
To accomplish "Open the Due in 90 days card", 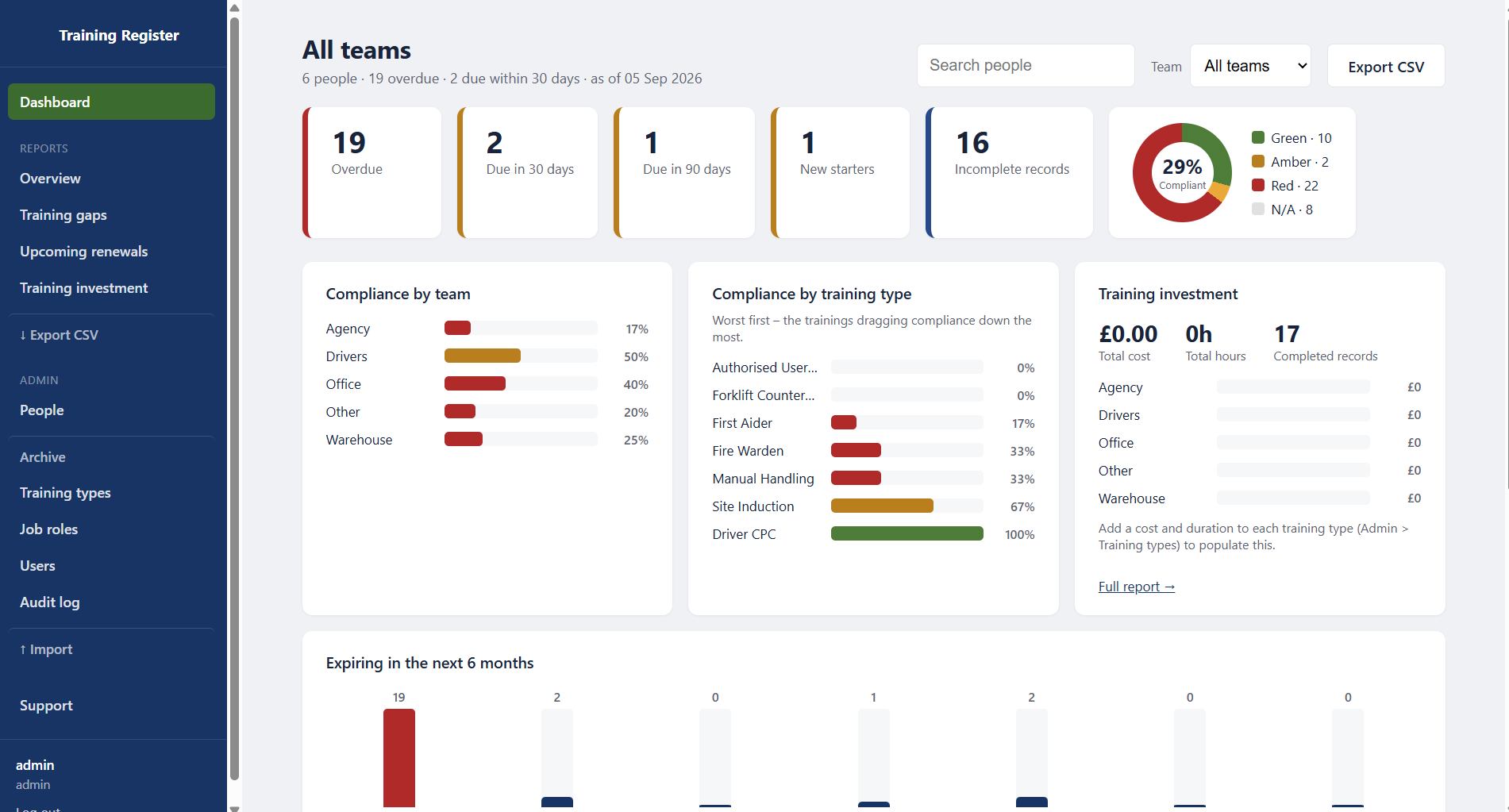I will [684, 172].
